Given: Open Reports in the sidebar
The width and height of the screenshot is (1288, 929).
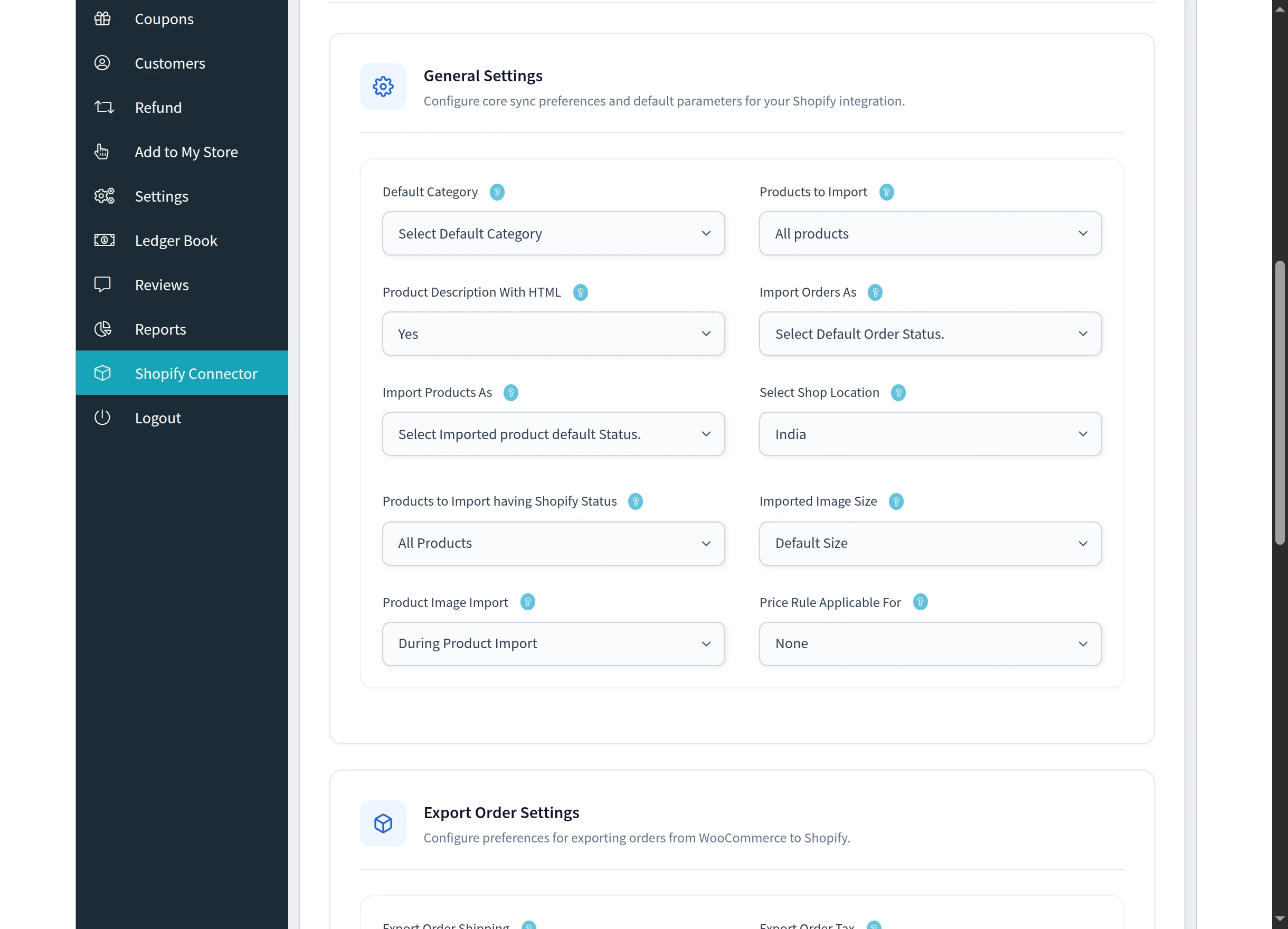Looking at the screenshot, I should point(182,329).
